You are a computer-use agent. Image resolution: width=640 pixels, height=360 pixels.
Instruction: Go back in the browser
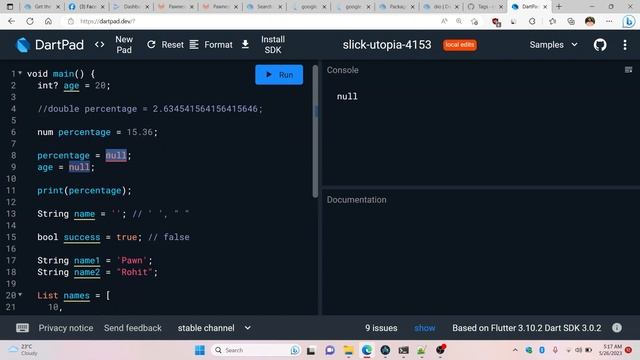click(11, 21)
